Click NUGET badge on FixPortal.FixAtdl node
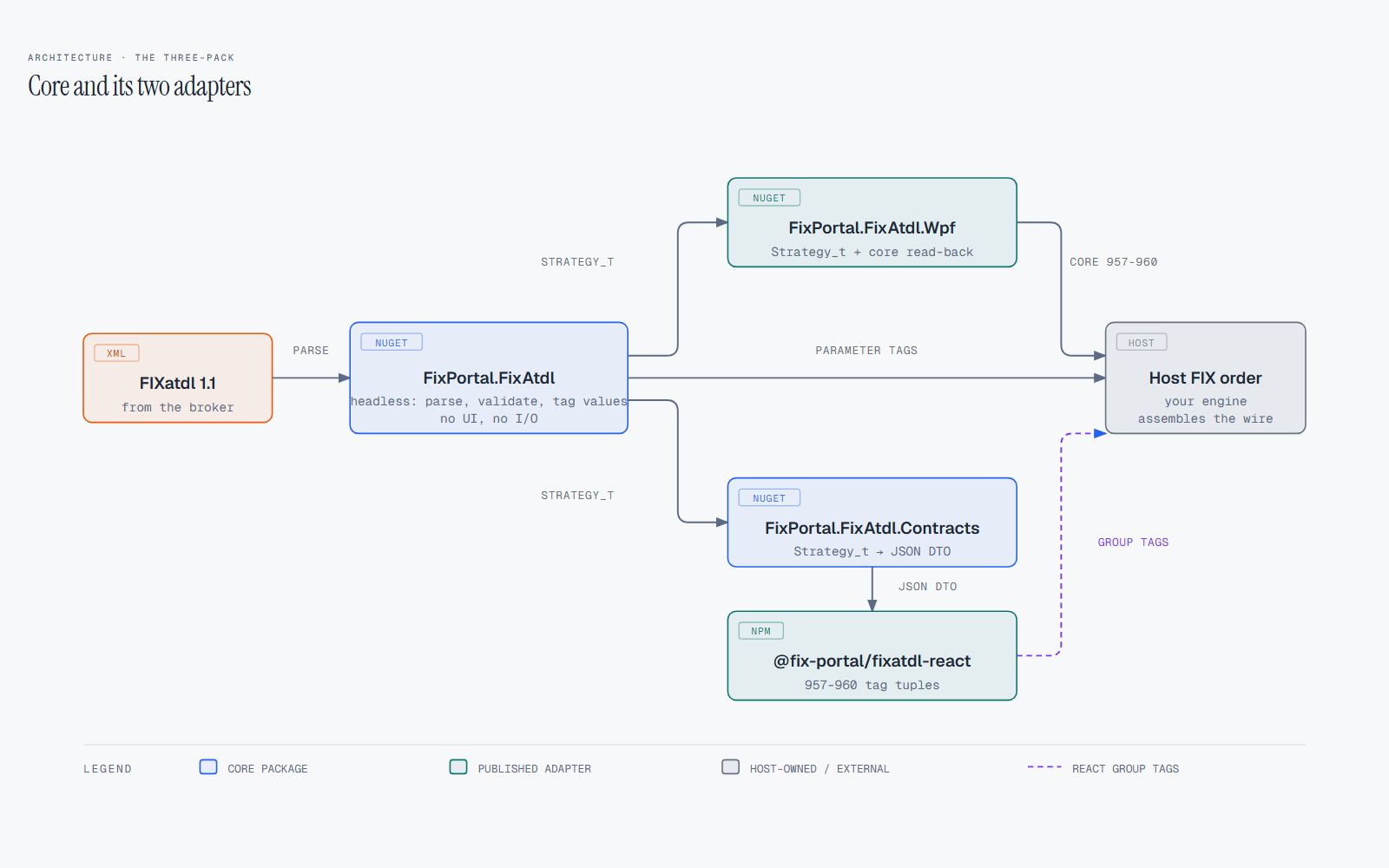 pos(392,343)
